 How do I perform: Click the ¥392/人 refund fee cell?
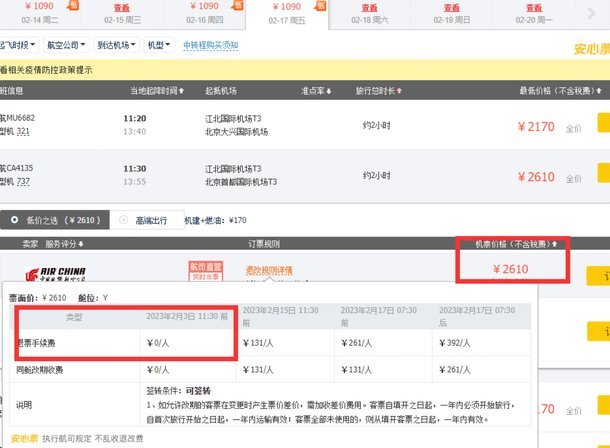click(455, 343)
